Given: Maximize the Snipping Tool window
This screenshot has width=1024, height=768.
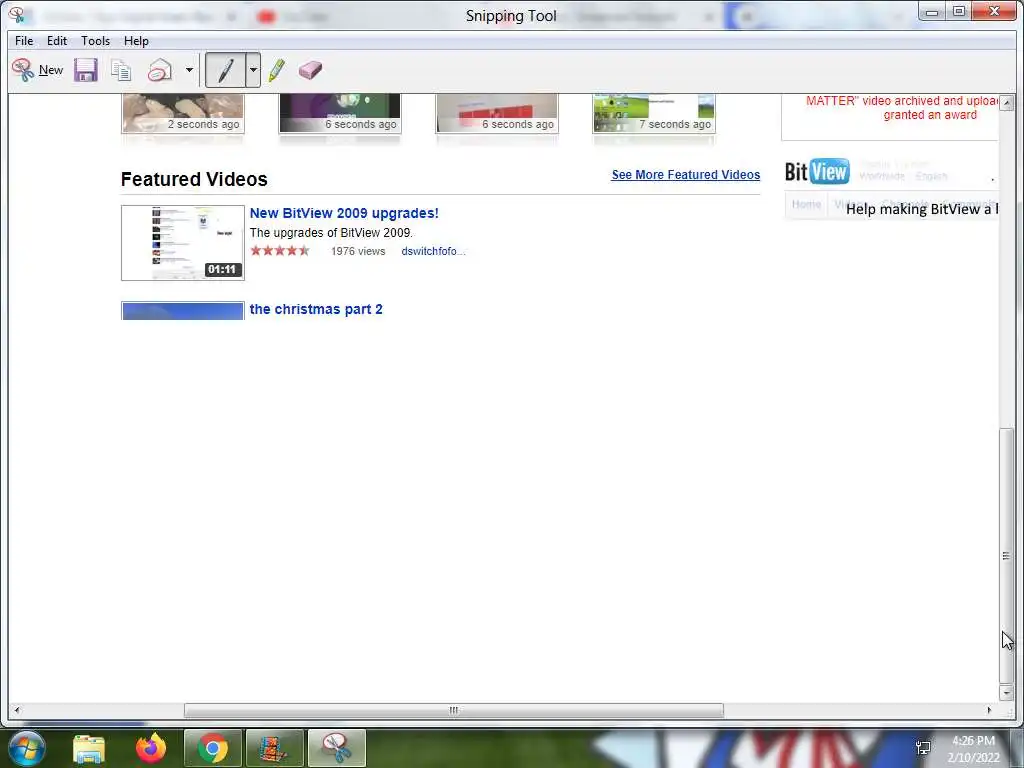Looking at the screenshot, I should (x=959, y=11).
